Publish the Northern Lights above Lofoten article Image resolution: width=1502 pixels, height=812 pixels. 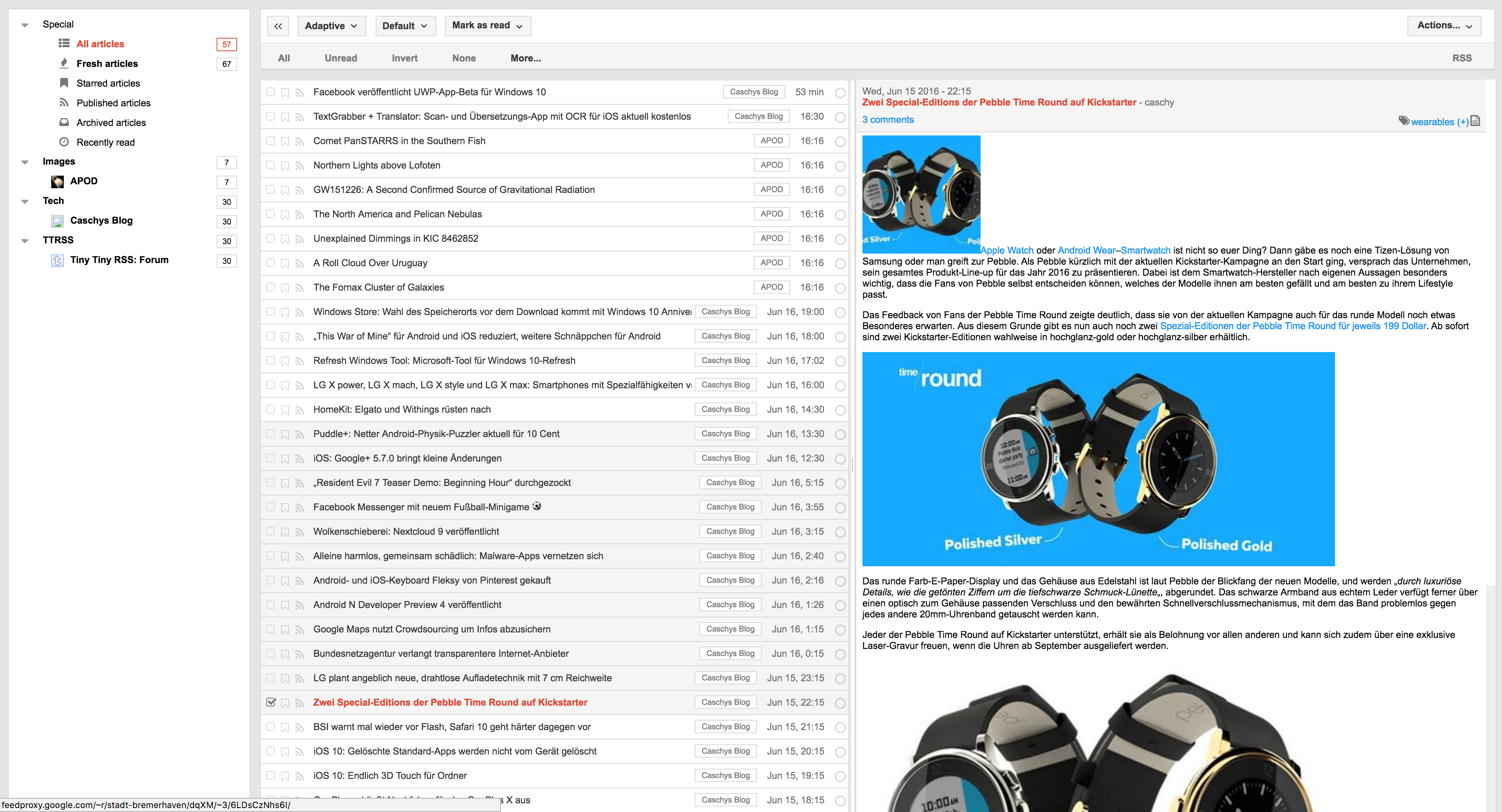(300, 165)
